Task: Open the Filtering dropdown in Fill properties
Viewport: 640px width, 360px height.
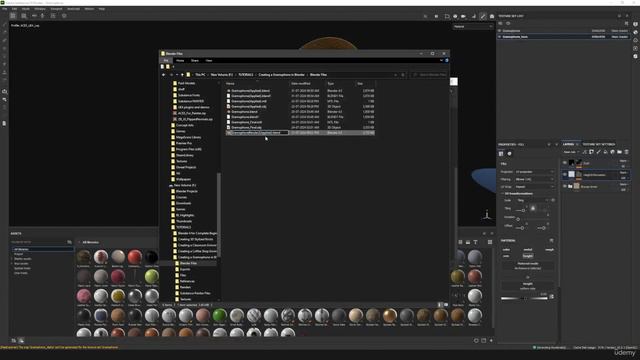Action: (534, 179)
